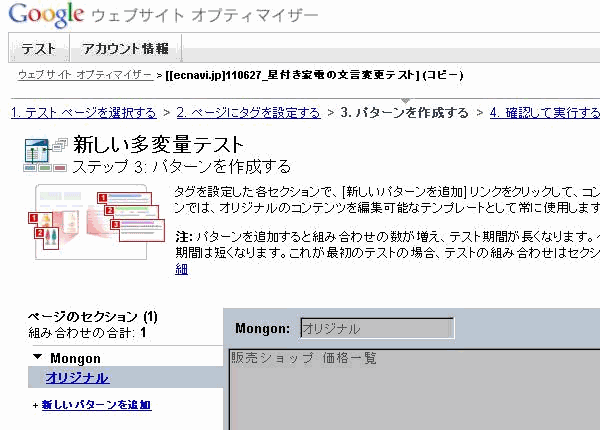Click the Google logo
Image resolution: width=600 pixels, height=430 pixels.
(x=46, y=15)
